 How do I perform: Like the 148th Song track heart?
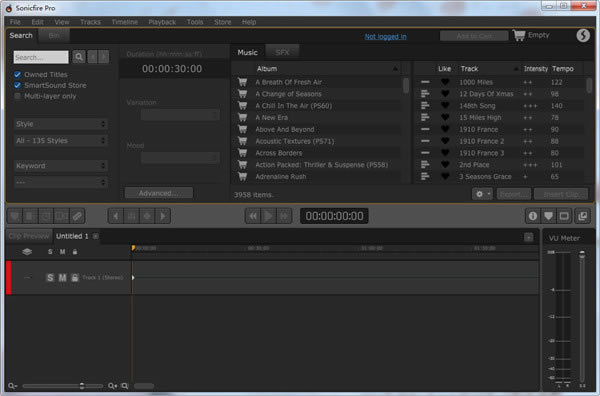coord(445,106)
